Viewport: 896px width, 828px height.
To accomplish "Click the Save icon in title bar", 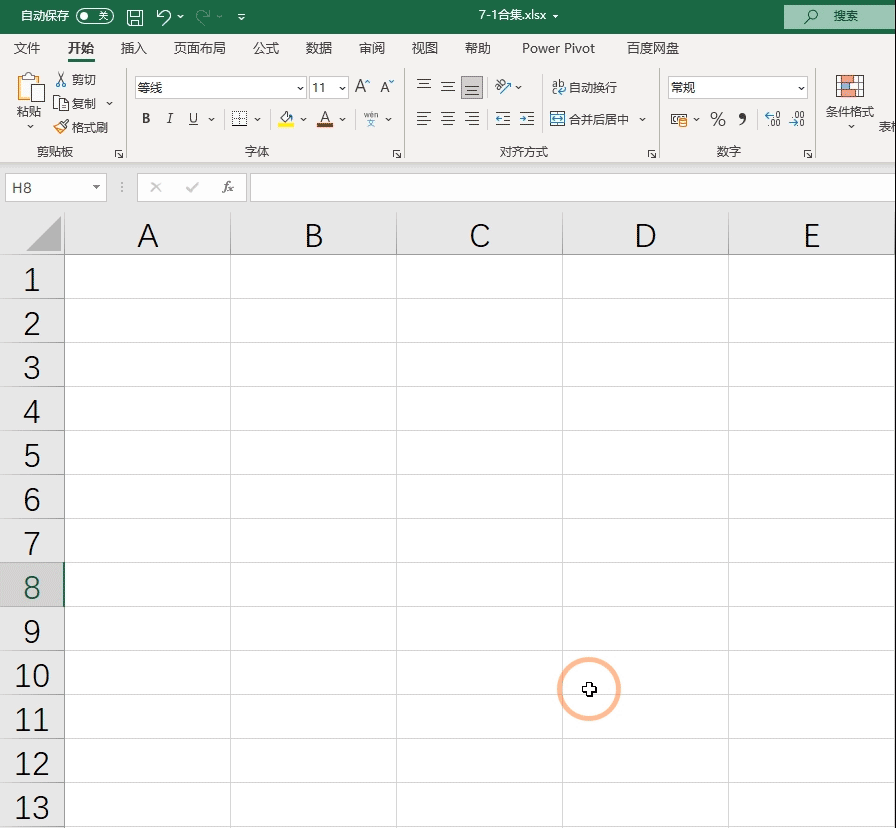I will pyautogui.click(x=135, y=17).
